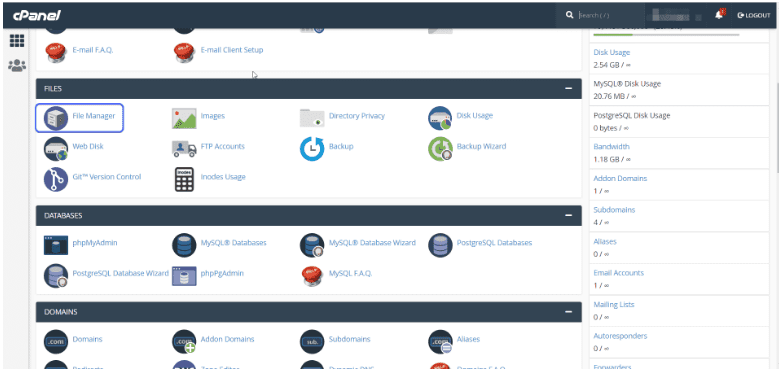
Task: Open the Email Accounts statistics link
Action: click(619, 273)
